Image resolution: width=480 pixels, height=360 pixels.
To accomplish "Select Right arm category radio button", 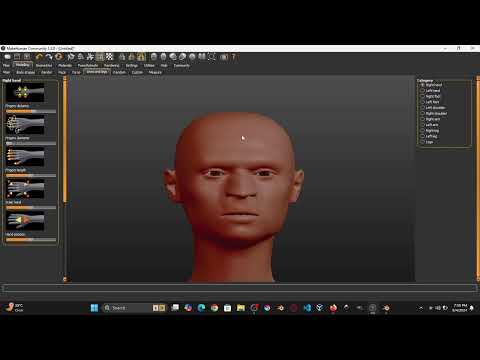I will pos(423,119).
